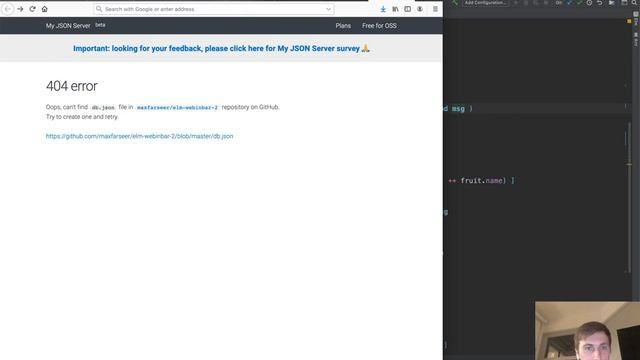Open the Free for OSS link

click(379, 26)
